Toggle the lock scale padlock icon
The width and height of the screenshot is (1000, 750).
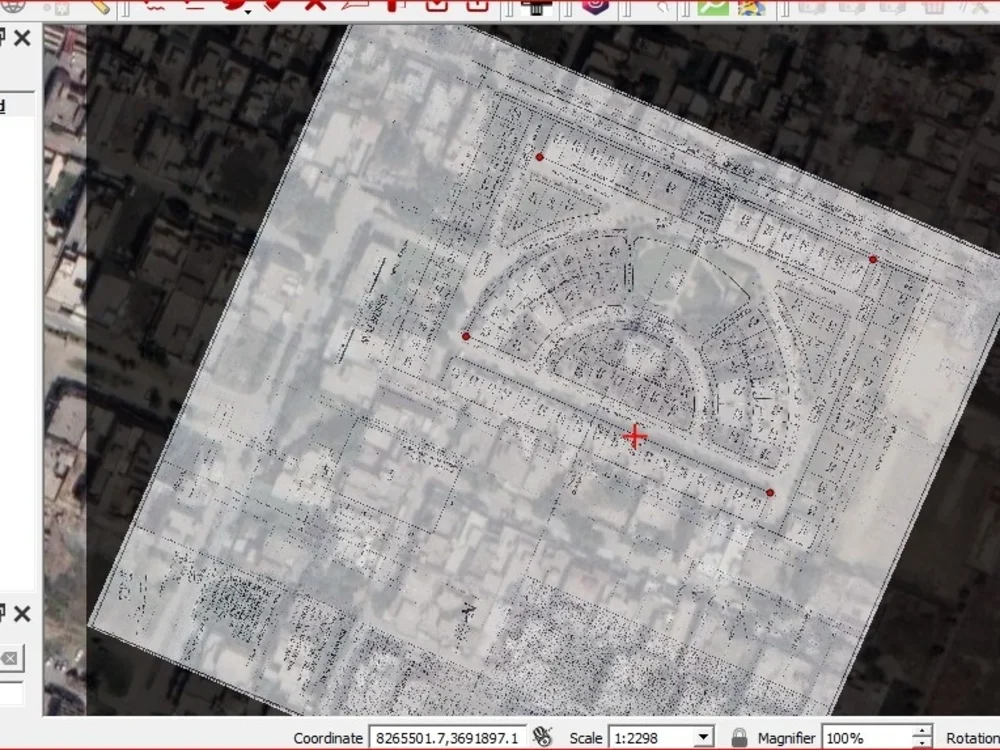point(739,737)
